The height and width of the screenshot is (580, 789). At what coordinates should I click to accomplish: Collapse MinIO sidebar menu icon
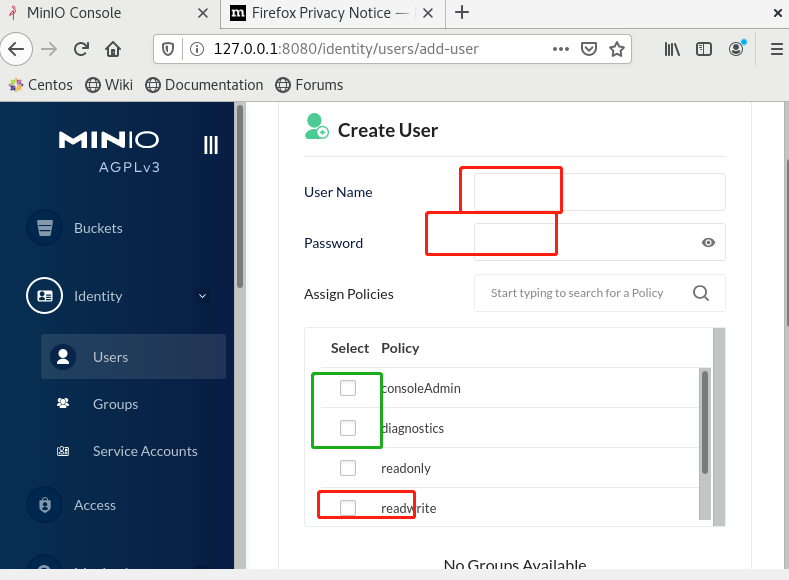tap(211, 145)
